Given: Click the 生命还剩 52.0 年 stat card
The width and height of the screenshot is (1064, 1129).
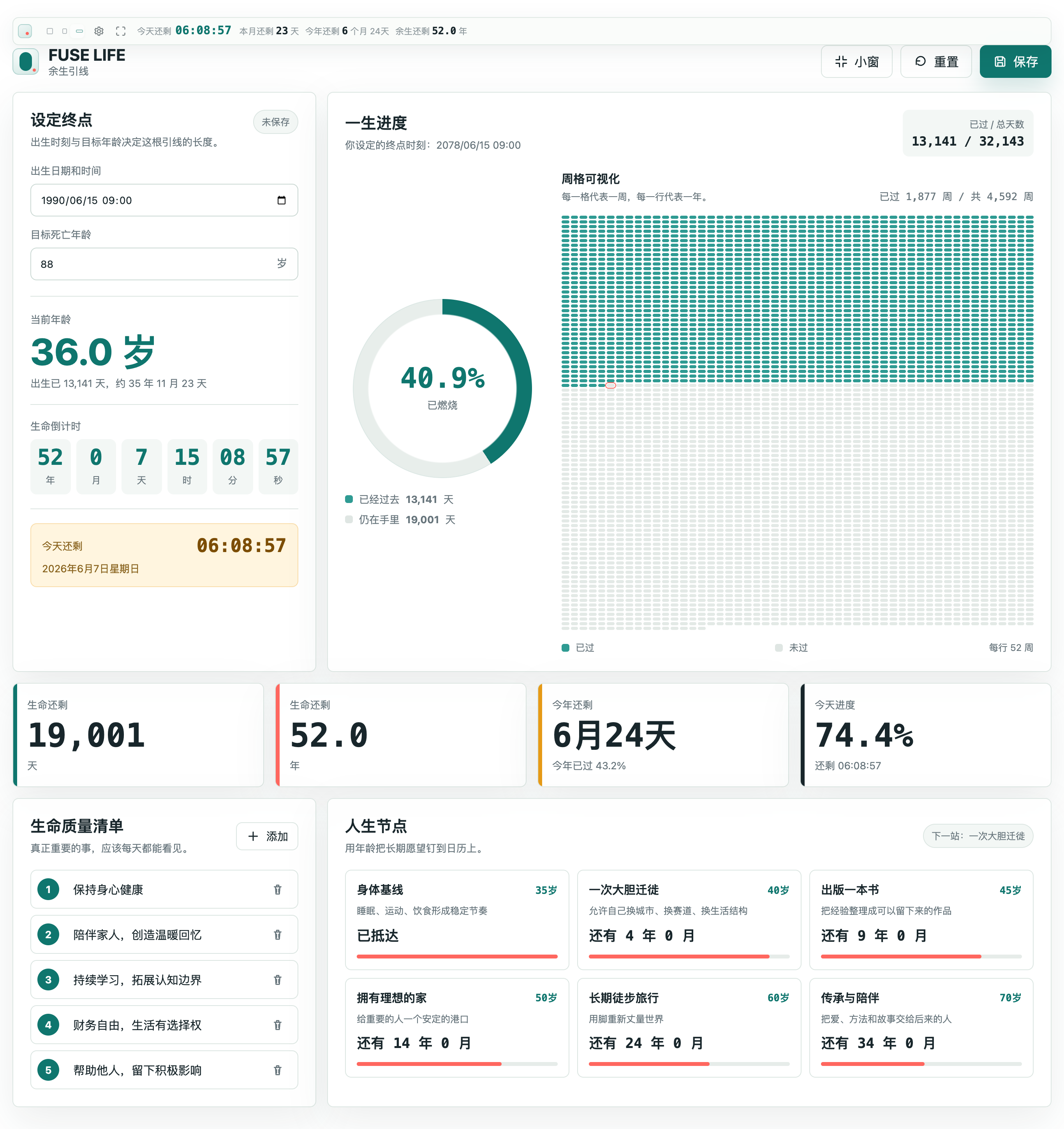Looking at the screenshot, I should 401,735.
